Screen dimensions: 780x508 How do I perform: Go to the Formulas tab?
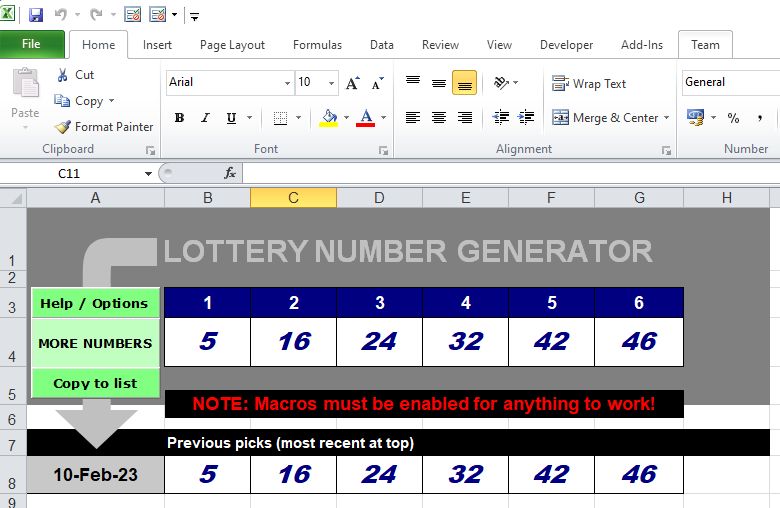click(x=317, y=45)
